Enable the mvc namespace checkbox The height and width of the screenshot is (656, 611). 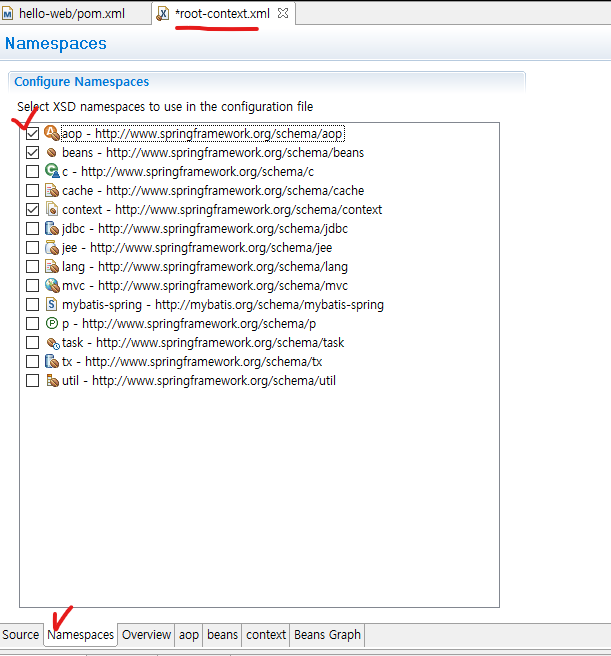click(x=33, y=286)
